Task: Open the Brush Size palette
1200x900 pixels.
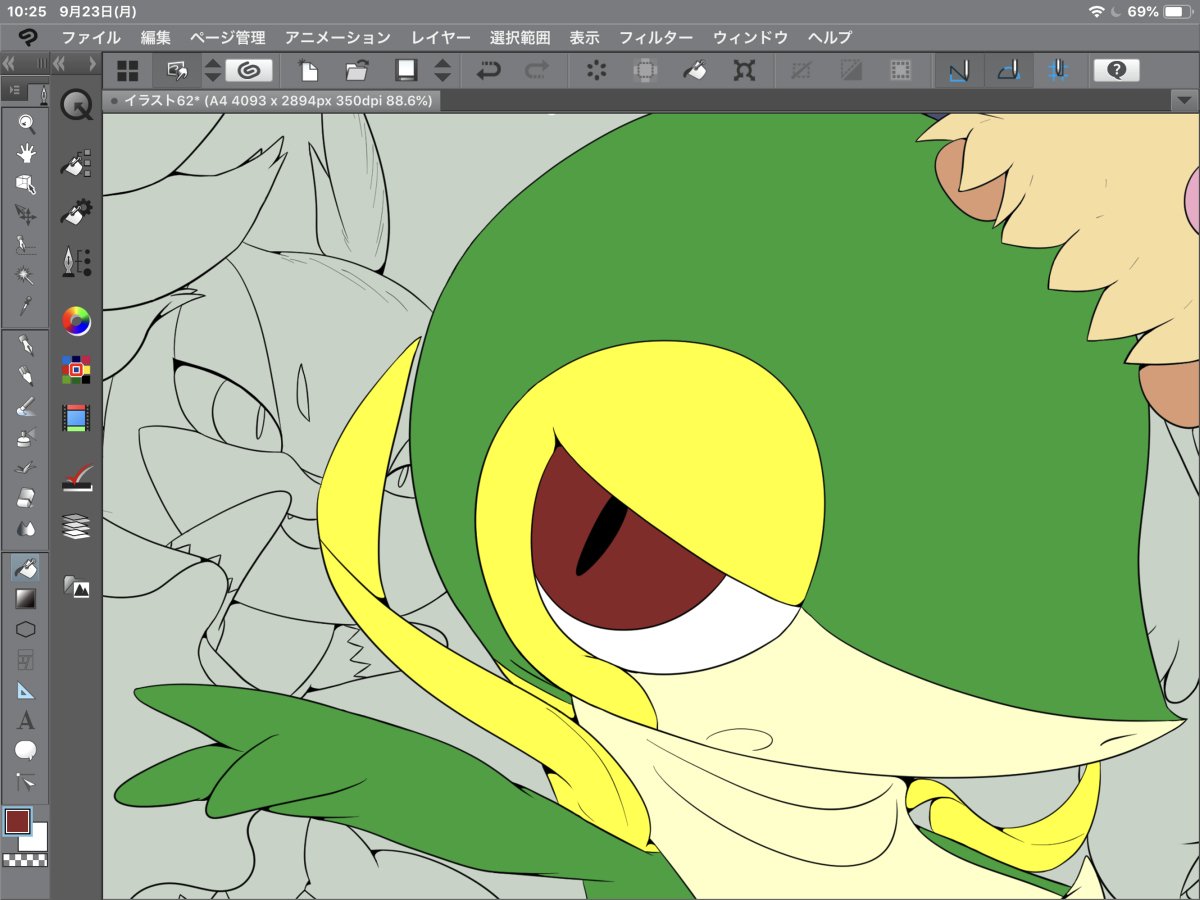Action: (77, 263)
